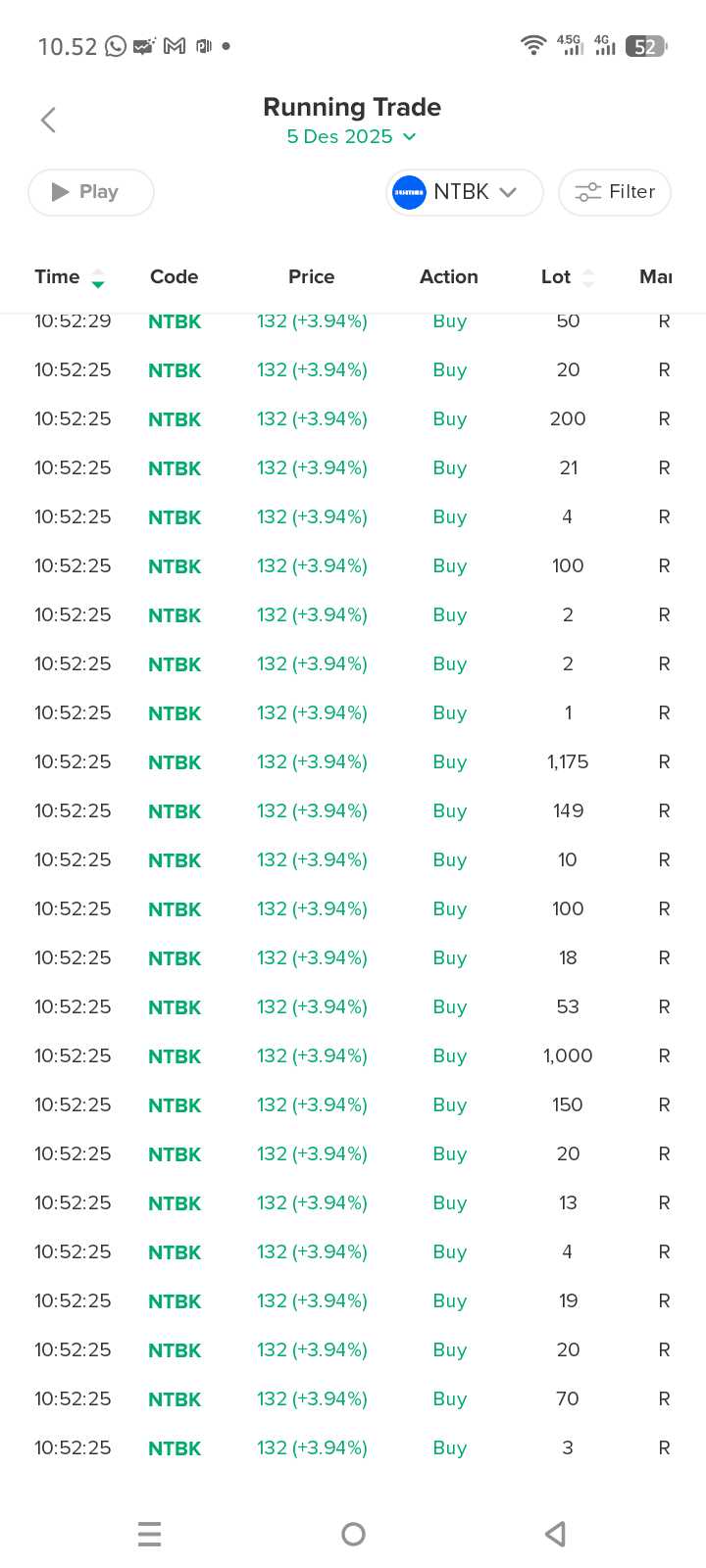
Task: Tap the NTBK stock logo icon
Action: point(409,192)
